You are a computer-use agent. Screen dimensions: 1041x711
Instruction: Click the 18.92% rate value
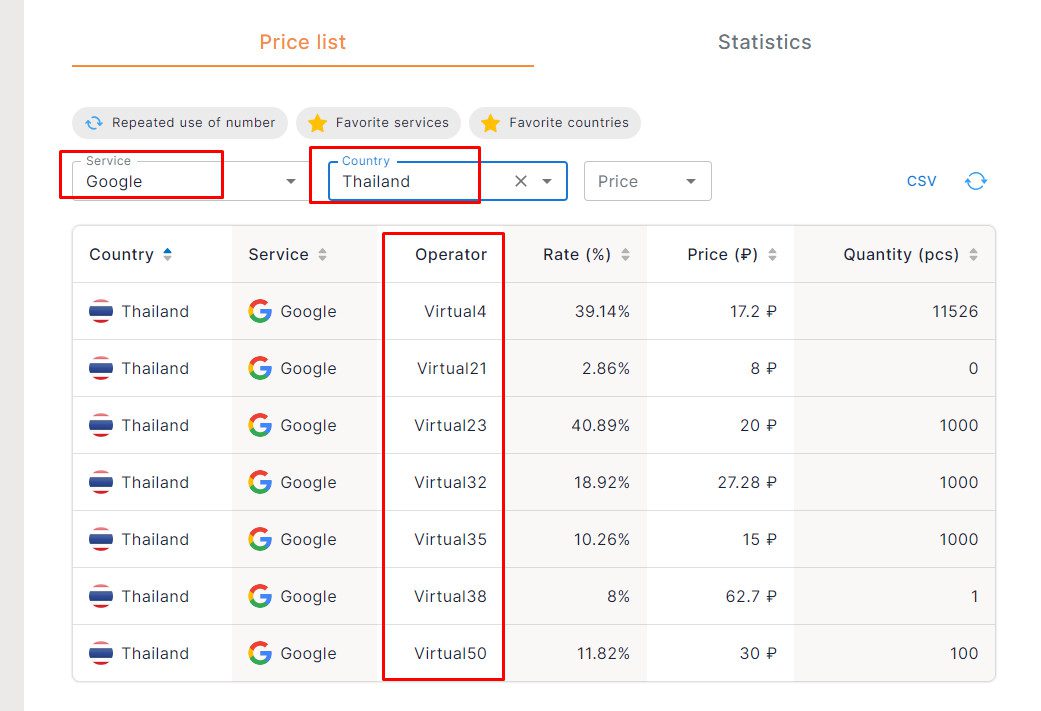point(601,483)
